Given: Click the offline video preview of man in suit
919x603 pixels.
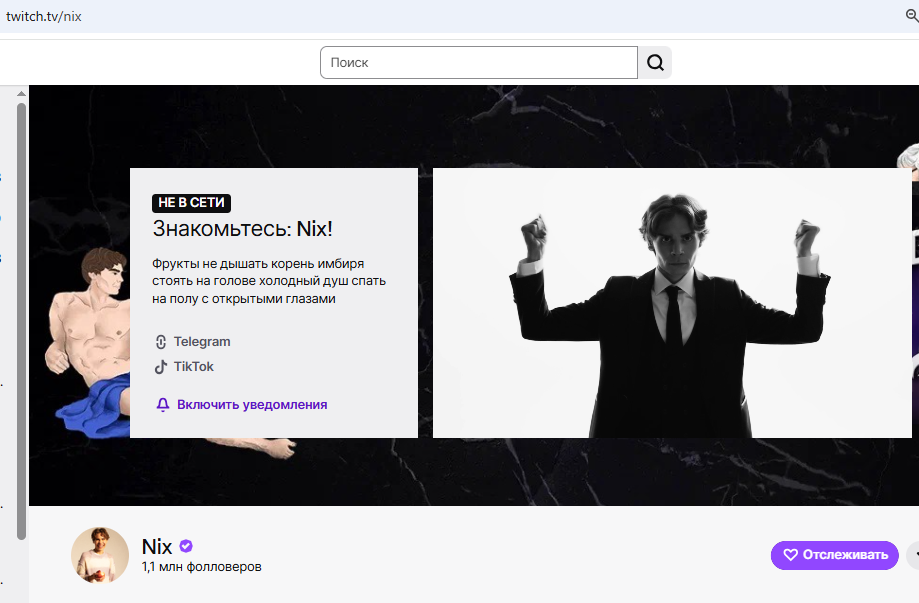Looking at the screenshot, I should point(672,303).
